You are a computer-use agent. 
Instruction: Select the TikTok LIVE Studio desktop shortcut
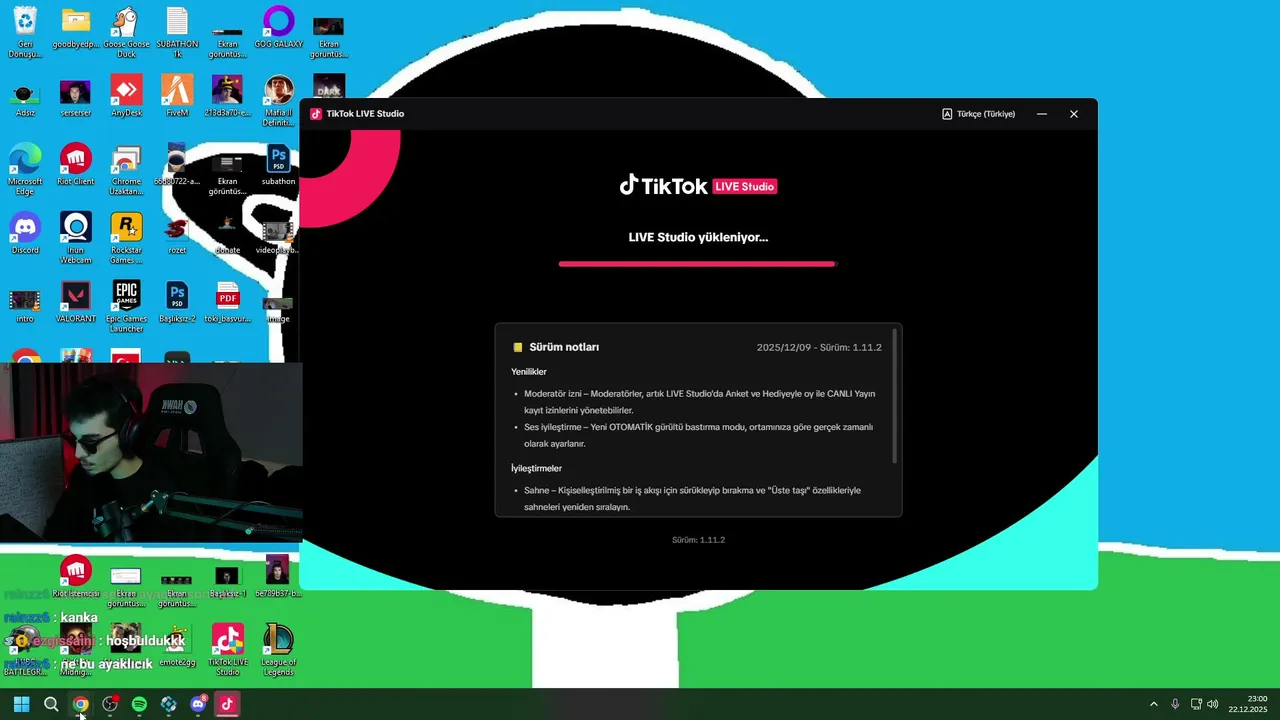point(228,649)
